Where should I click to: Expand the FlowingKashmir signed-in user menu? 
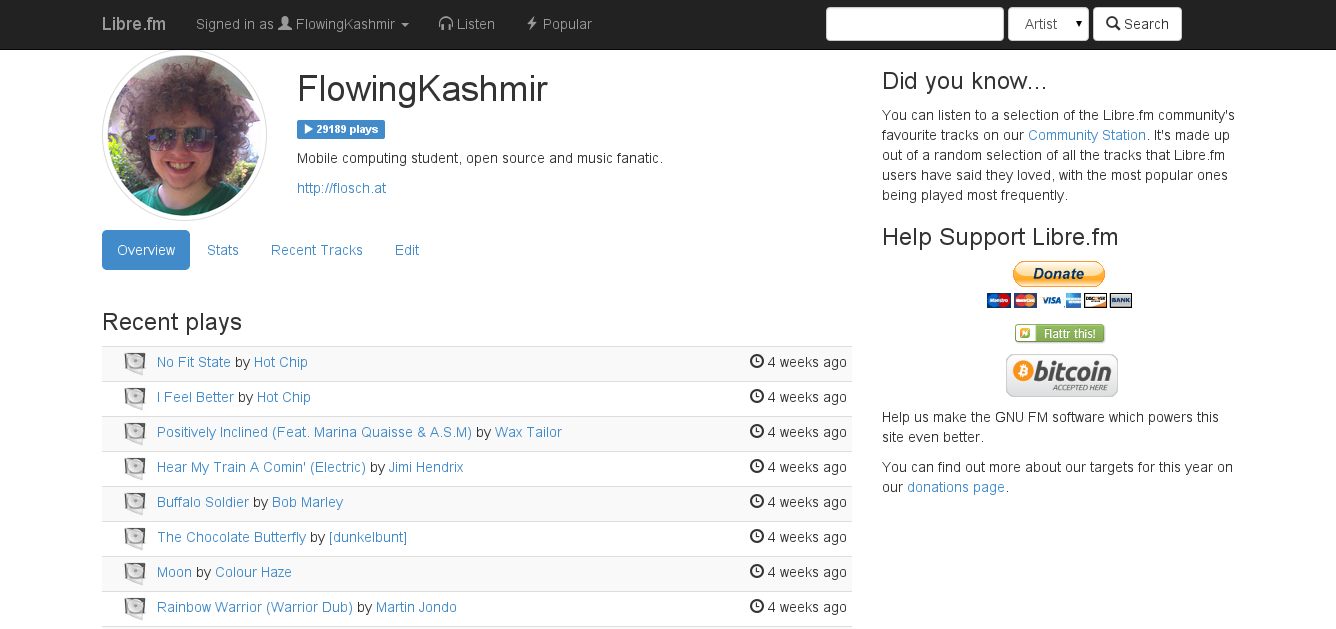coord(303,24)
